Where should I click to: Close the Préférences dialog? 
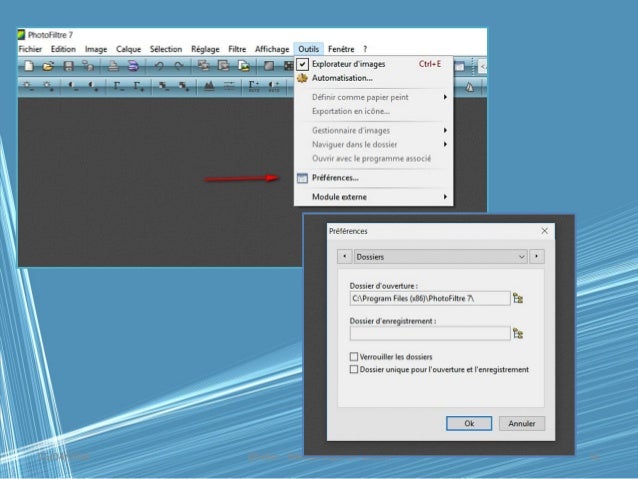click(544, 231)
